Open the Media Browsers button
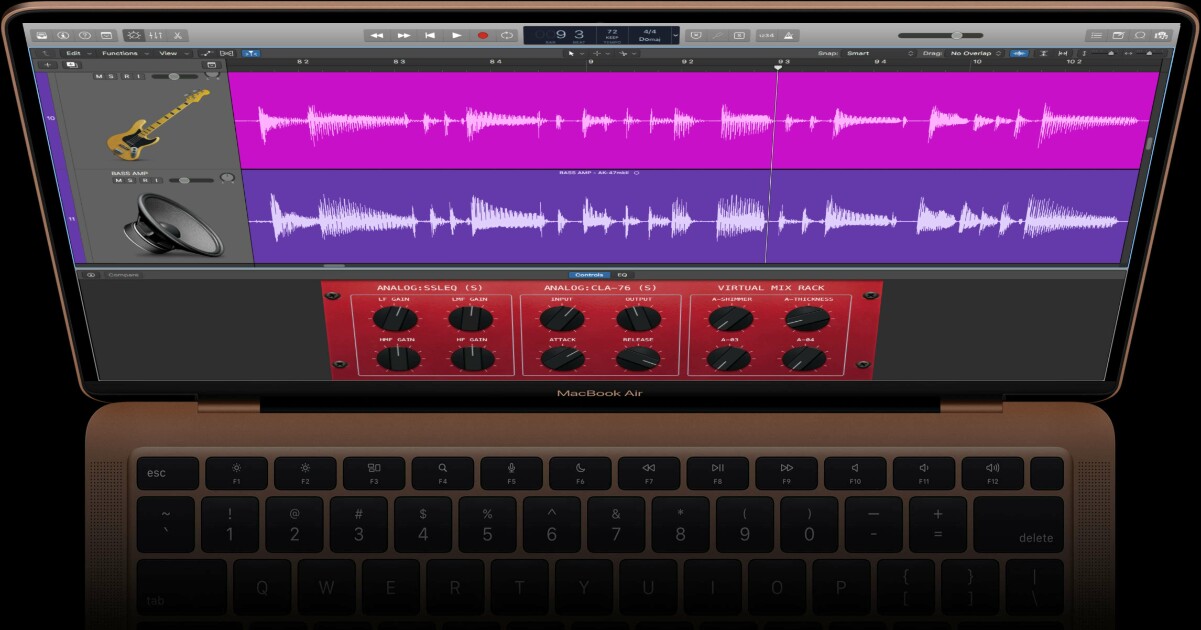1201x630 pixels. pos(1161,35)
